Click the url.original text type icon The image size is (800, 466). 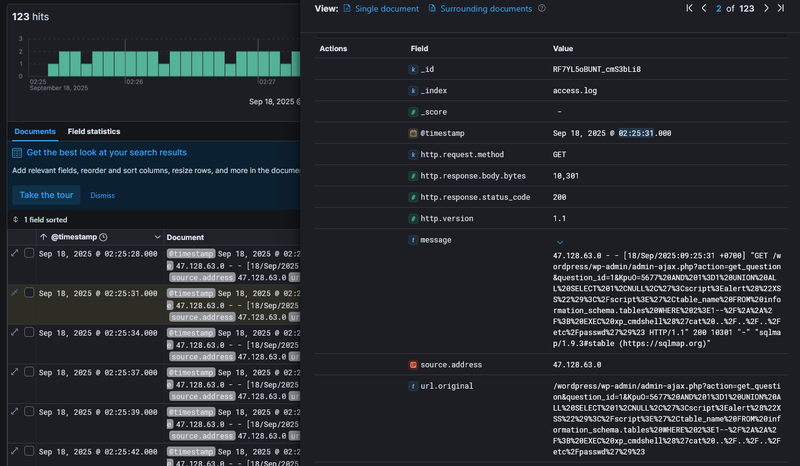click(x=413, y=386)
